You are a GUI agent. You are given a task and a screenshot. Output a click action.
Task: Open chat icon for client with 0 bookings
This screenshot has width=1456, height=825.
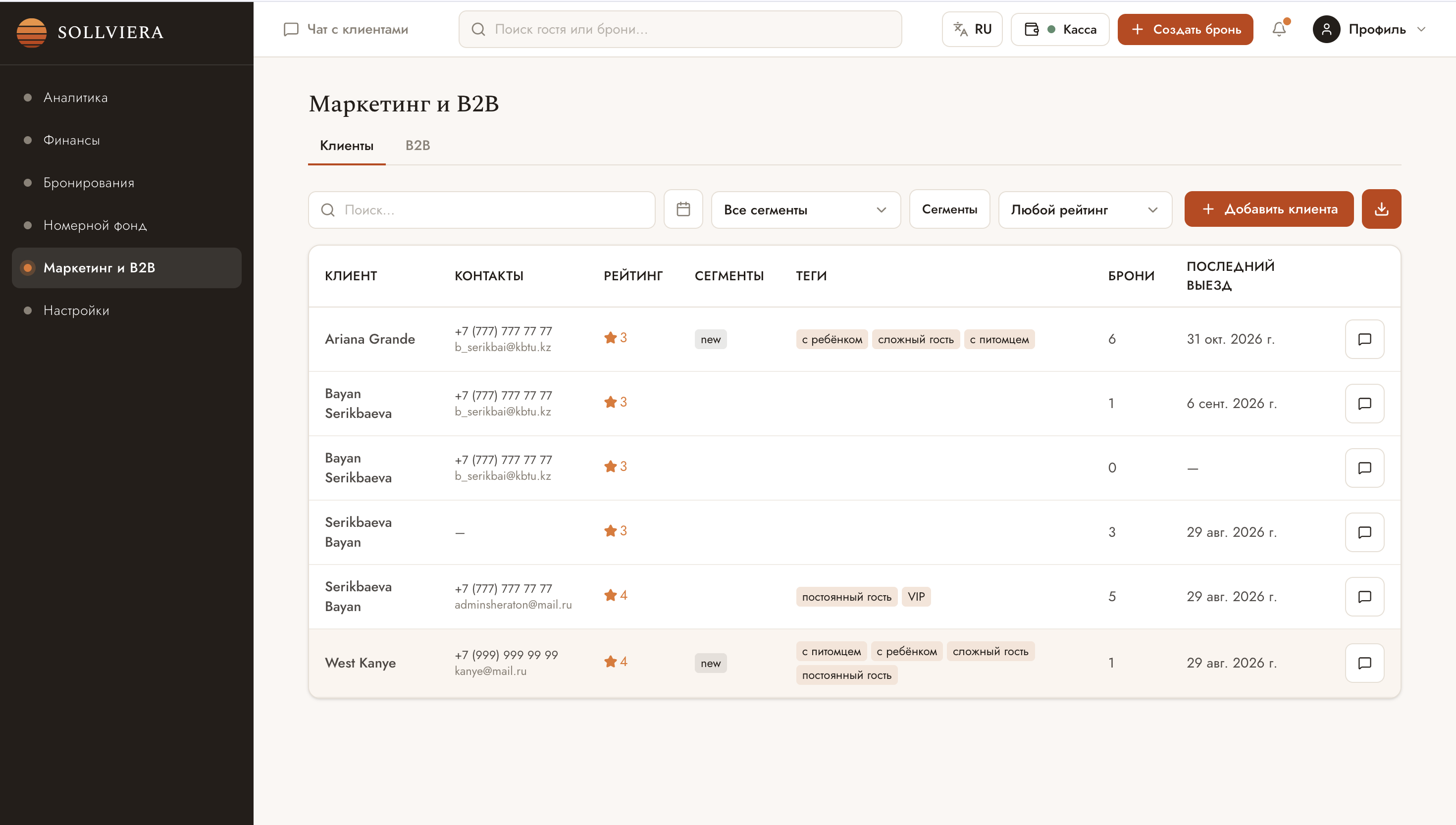[1364, 468]
